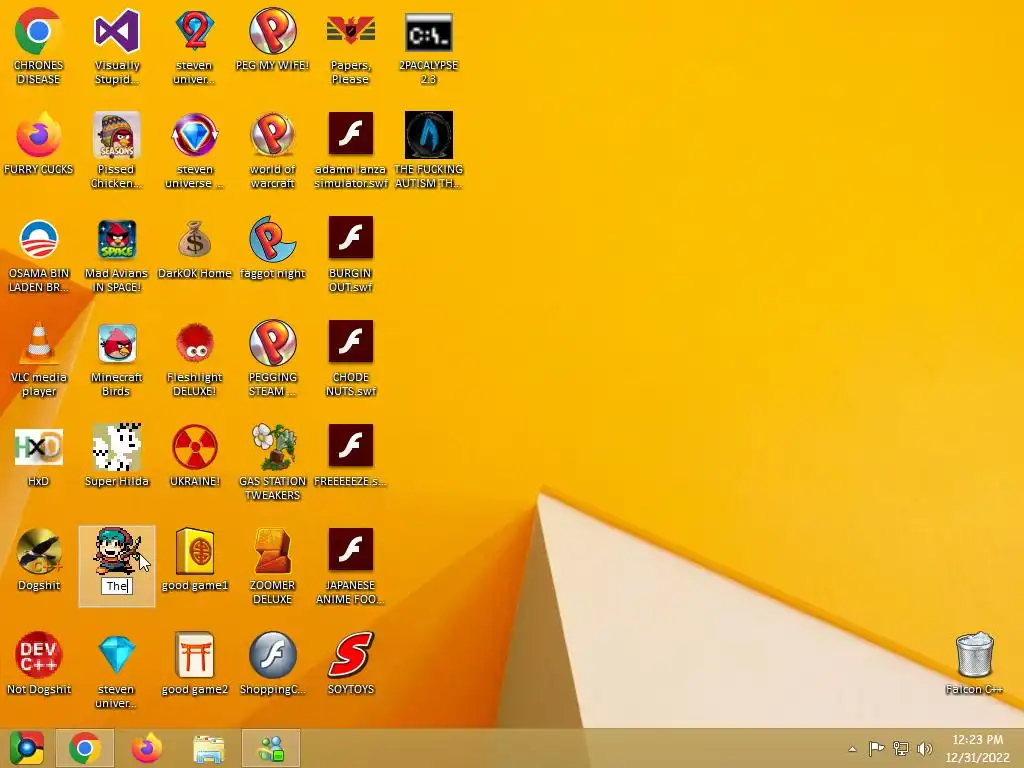Viewport: 1024px width, 768px height.
Task: Open File Explorer from the taskbar
Action: click(208, 748)
